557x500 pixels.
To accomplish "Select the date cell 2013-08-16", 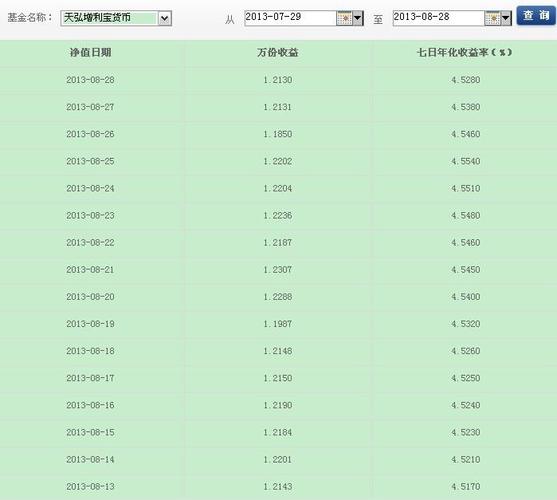I will [x=90, y=405].
